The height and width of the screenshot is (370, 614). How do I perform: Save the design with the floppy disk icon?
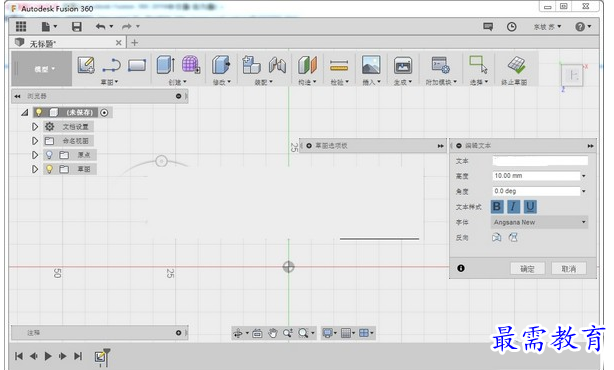pos(76,26)
